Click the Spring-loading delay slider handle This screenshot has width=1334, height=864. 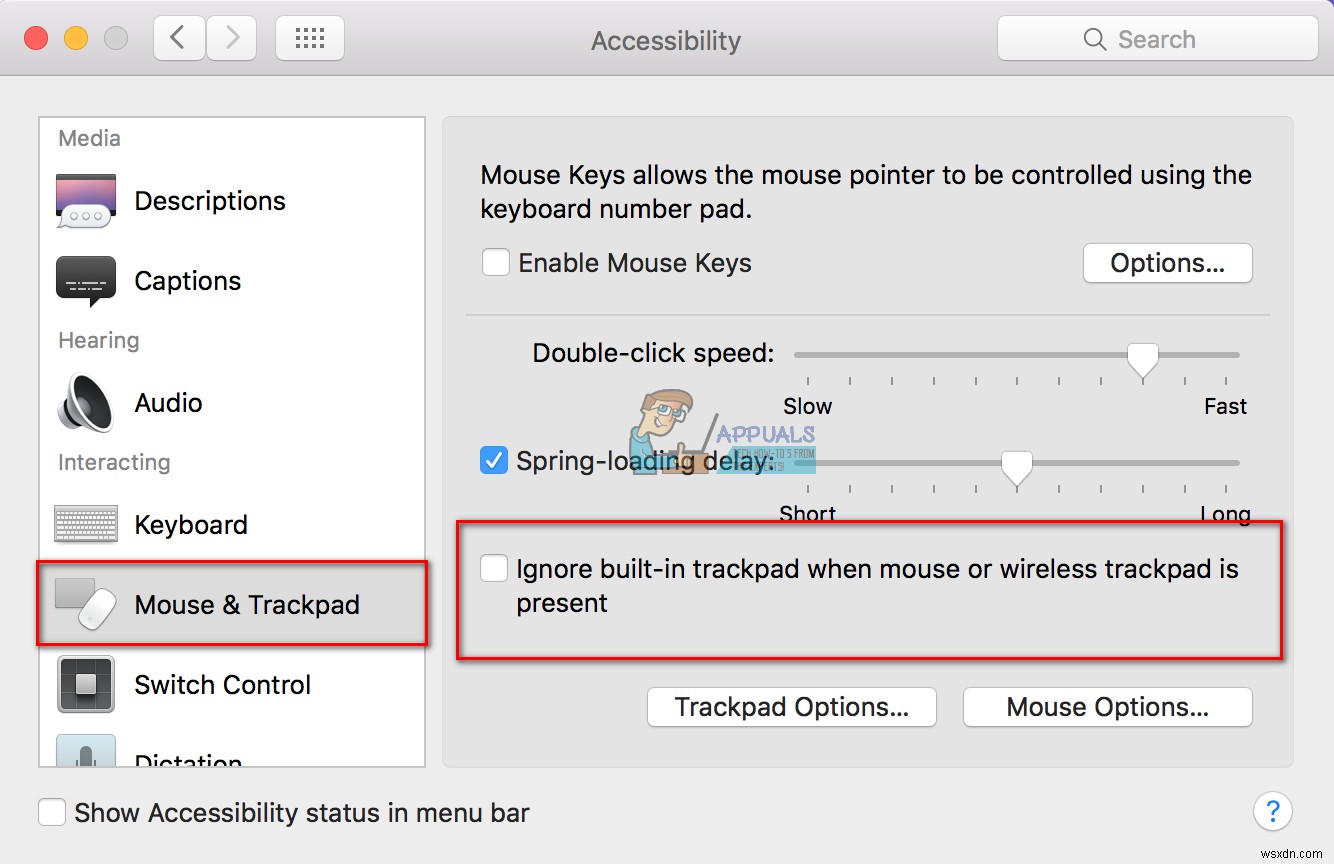click(1016, 465)
